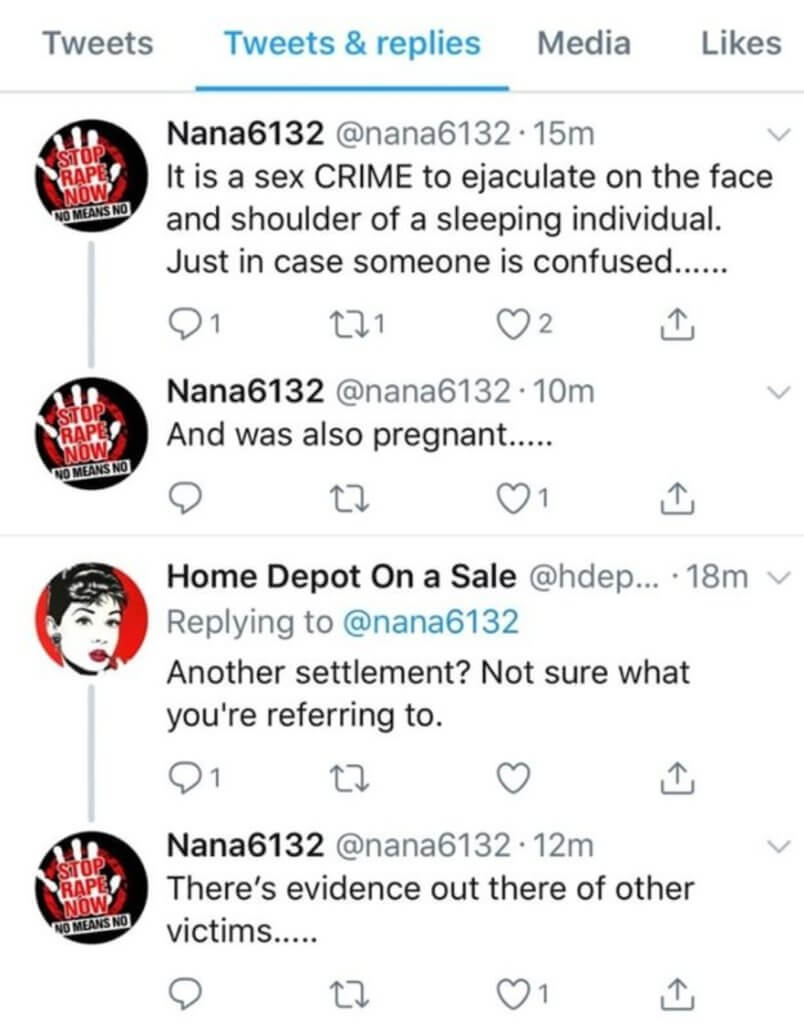Open the @nana6132 mention link in the reply
This screenshot has height=1024, width=804.
point(430,622)
